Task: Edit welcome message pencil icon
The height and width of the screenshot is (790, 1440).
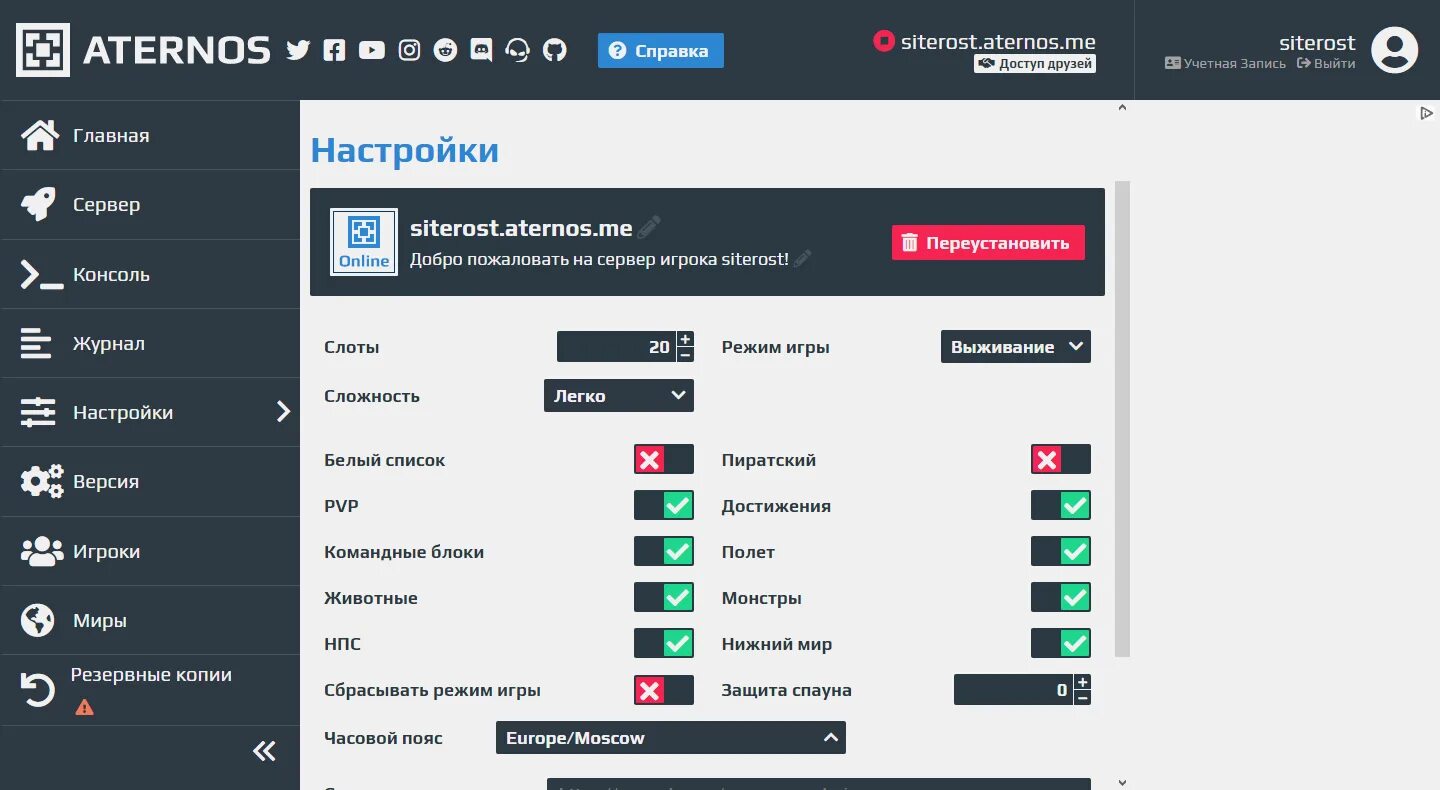Action: [x=802, y=259]
